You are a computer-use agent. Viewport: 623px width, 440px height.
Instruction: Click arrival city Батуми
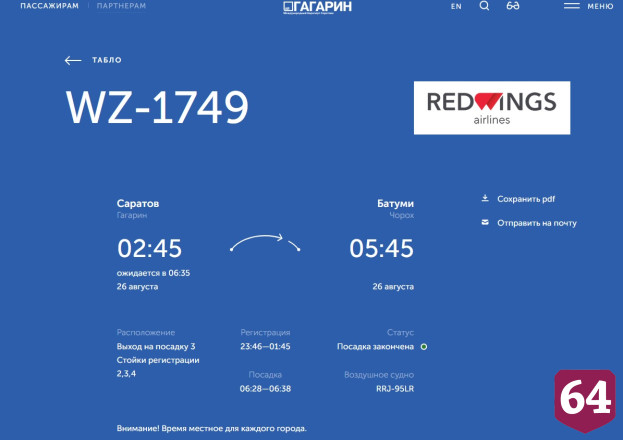(395, 204)
